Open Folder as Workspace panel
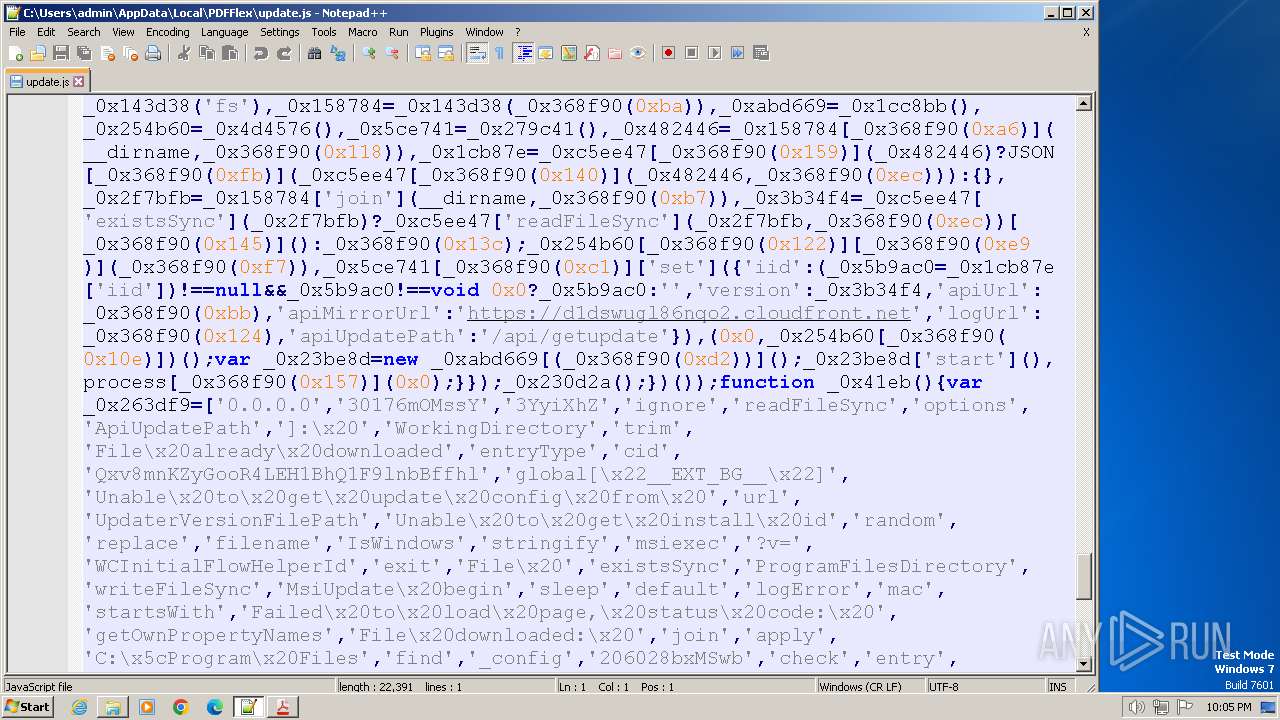Screen dimensions: 1280x720 (x=614, y=53)
